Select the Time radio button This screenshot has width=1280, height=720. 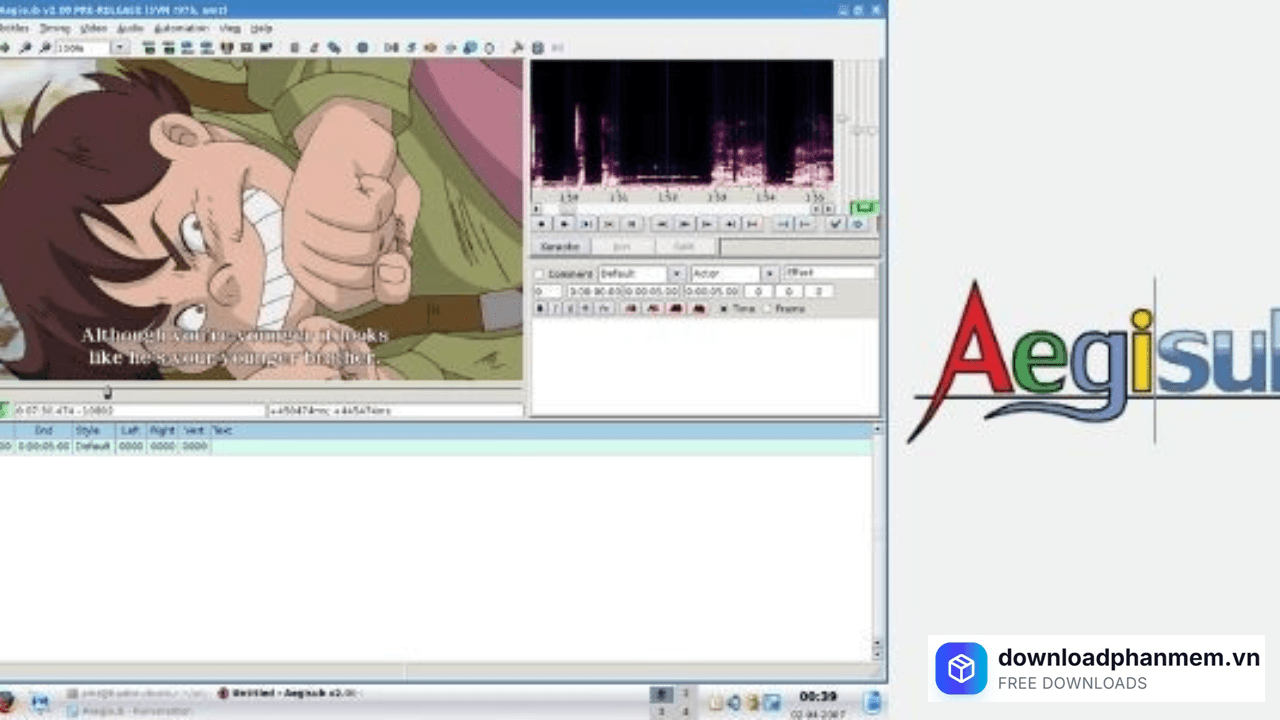pos(726,309)
